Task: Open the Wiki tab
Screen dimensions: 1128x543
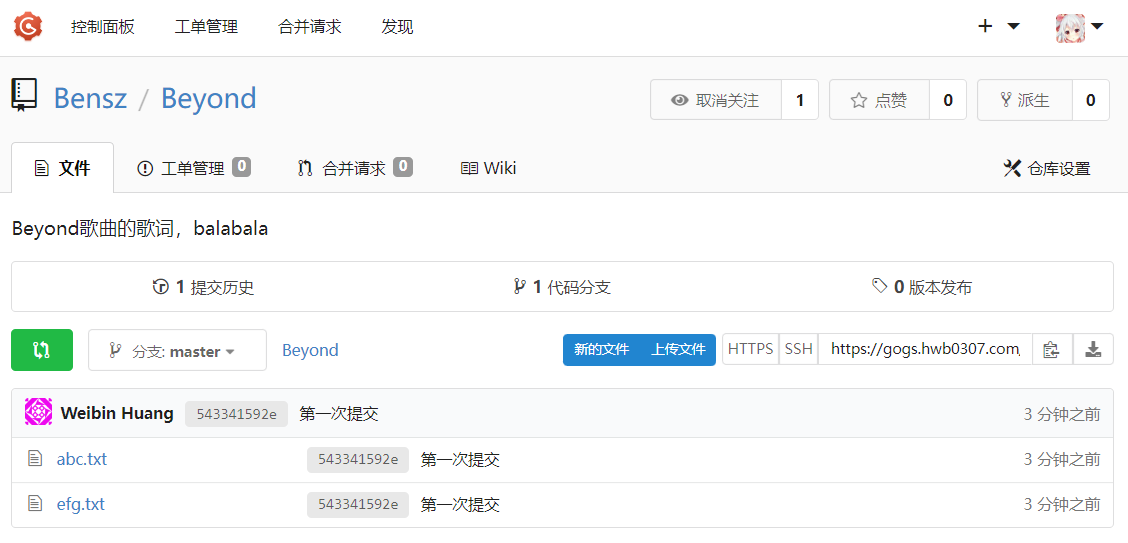Action: pyautogui.click(x=488, y=168)
